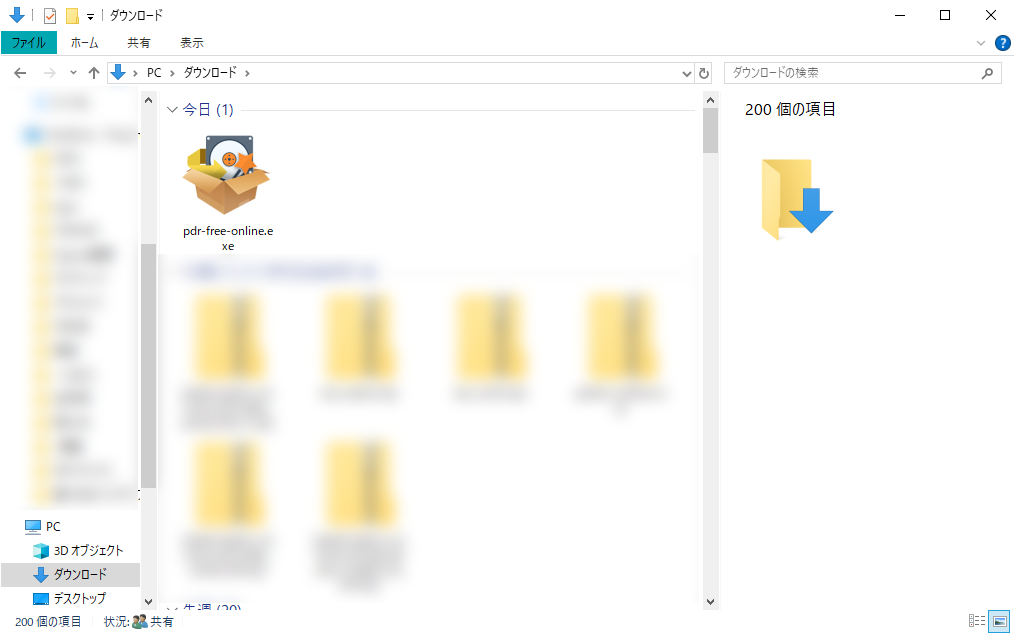Open the breadcrumb chevron after PC

click(x=172, y=73)
